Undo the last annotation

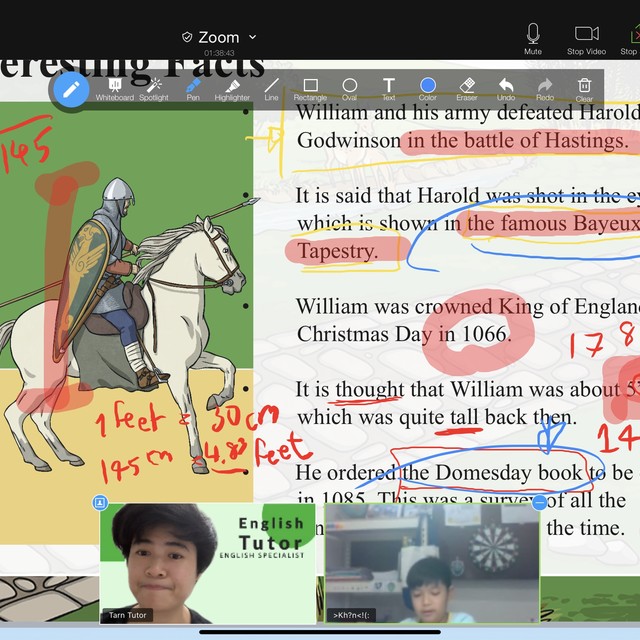[x=506, y=89]
